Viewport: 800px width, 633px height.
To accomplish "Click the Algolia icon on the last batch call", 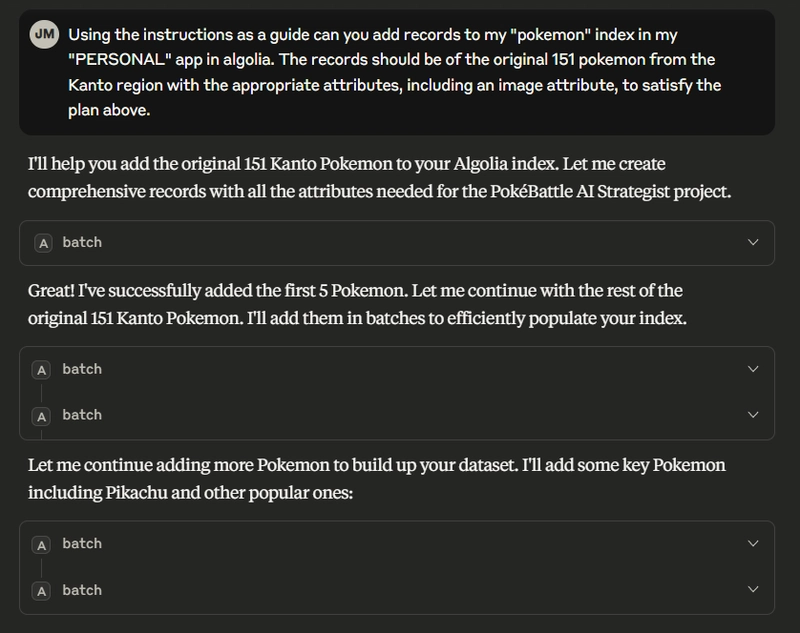I will click(x=41, y=591).
